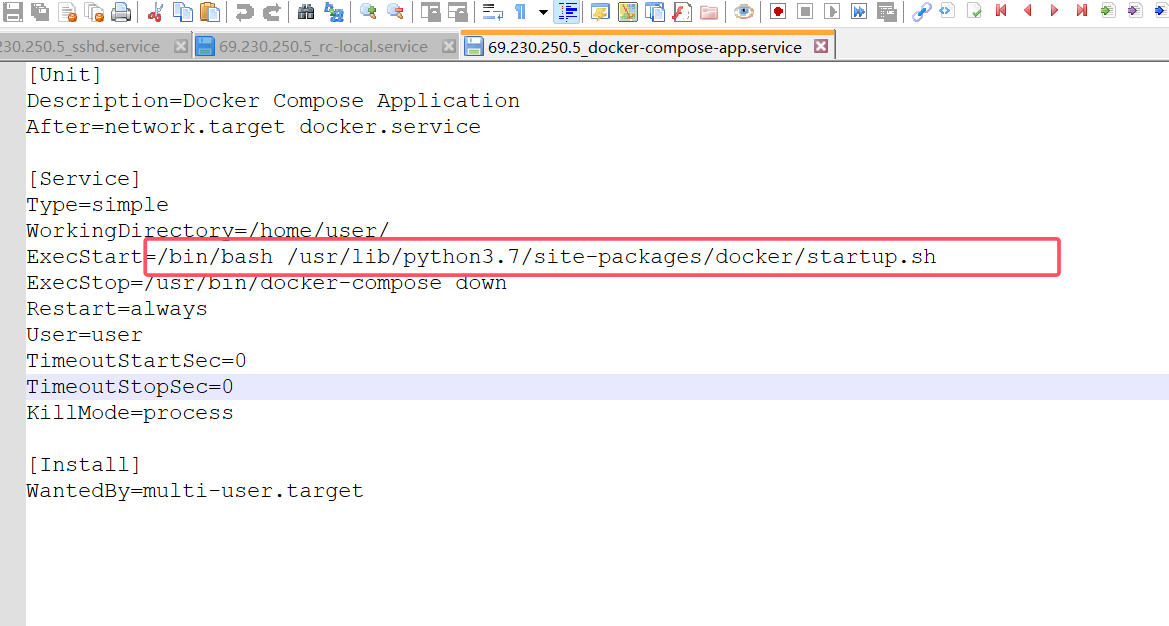Click the Cut scissors icon
This screenshot has height=626, width=1169.
click(x=155, y=11)
